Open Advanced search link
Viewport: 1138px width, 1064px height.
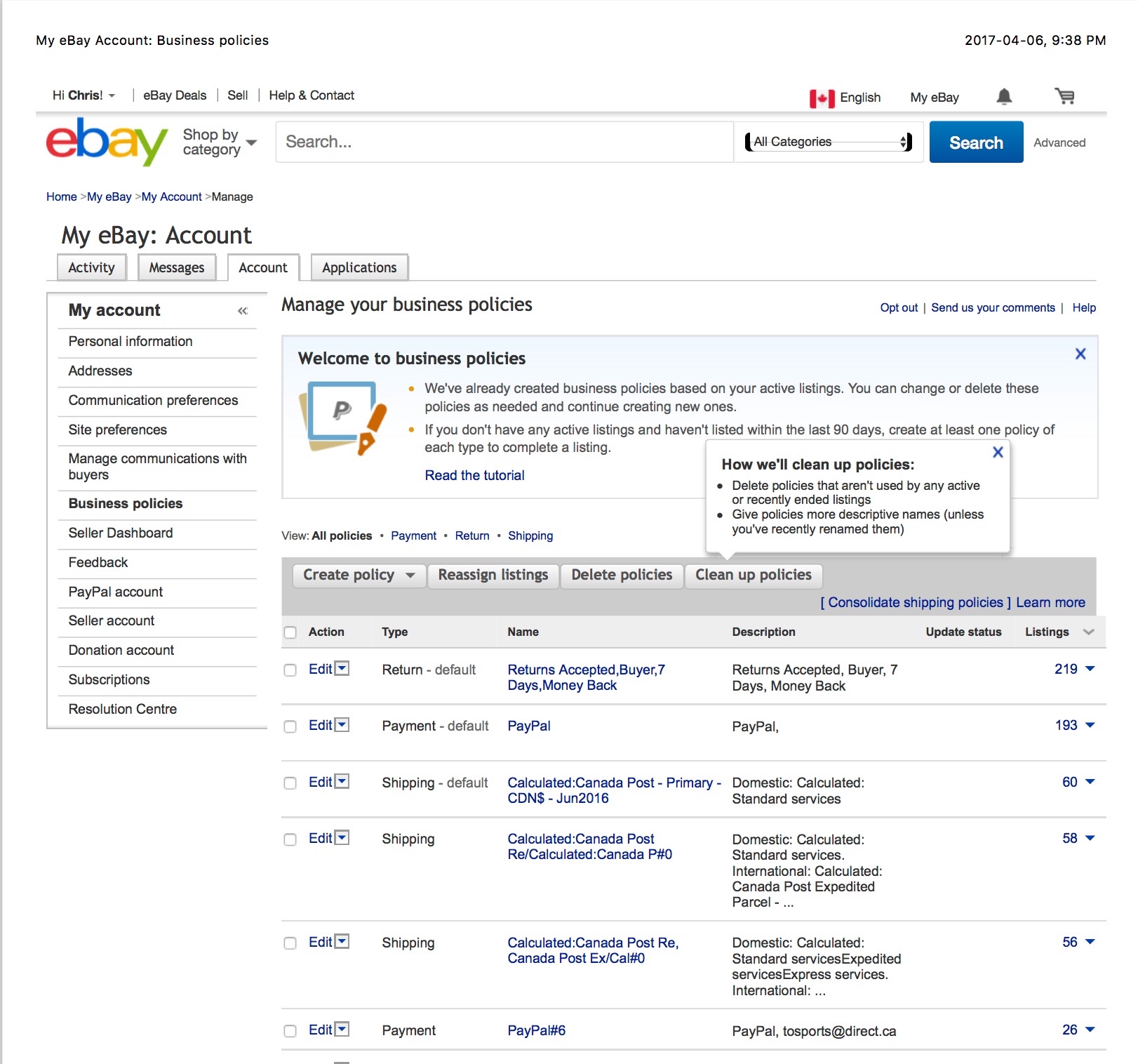click(1059, 142)
